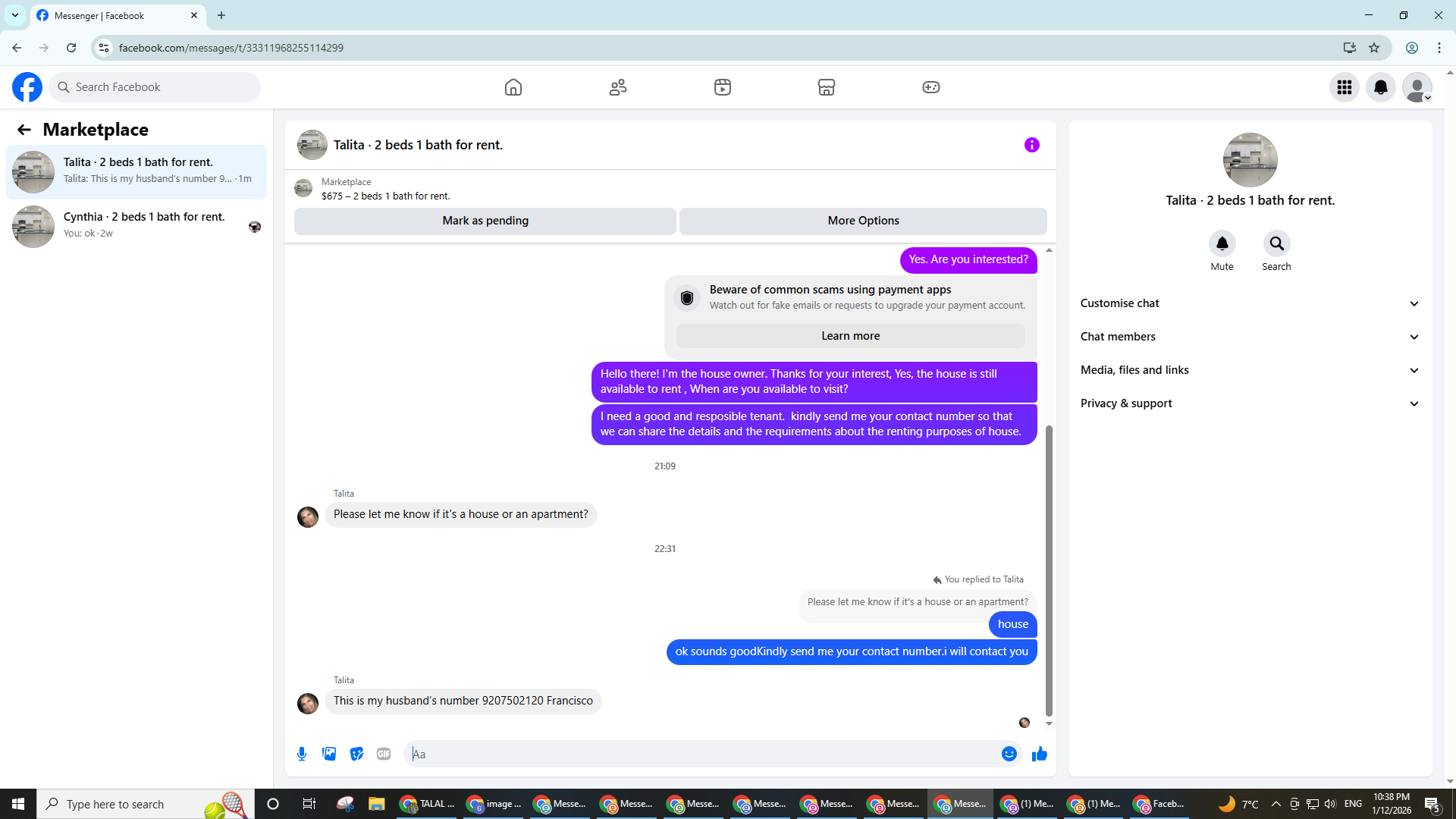Open the notifications bell
The height and width of the screenshot is (819, 1456).
tap(1380, 87)
